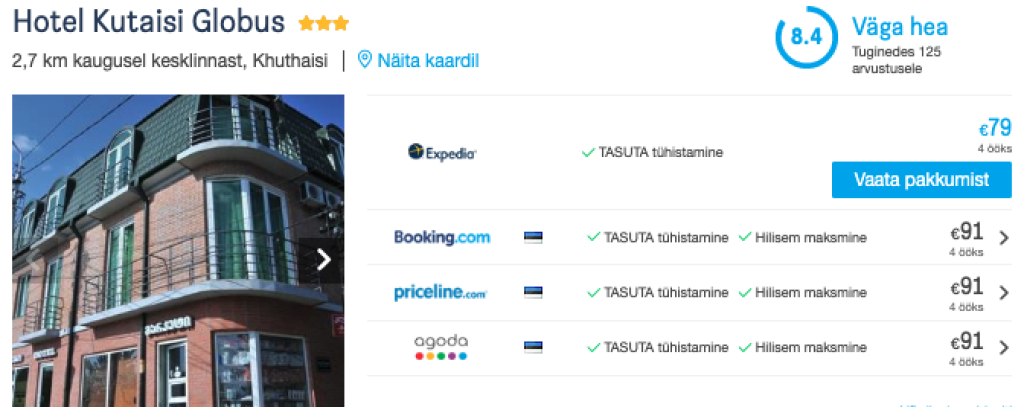Open the Hotel Kutaisi Globus title
The width and height of the screenshot is (1024, 407).
click(x=148, y=22)
